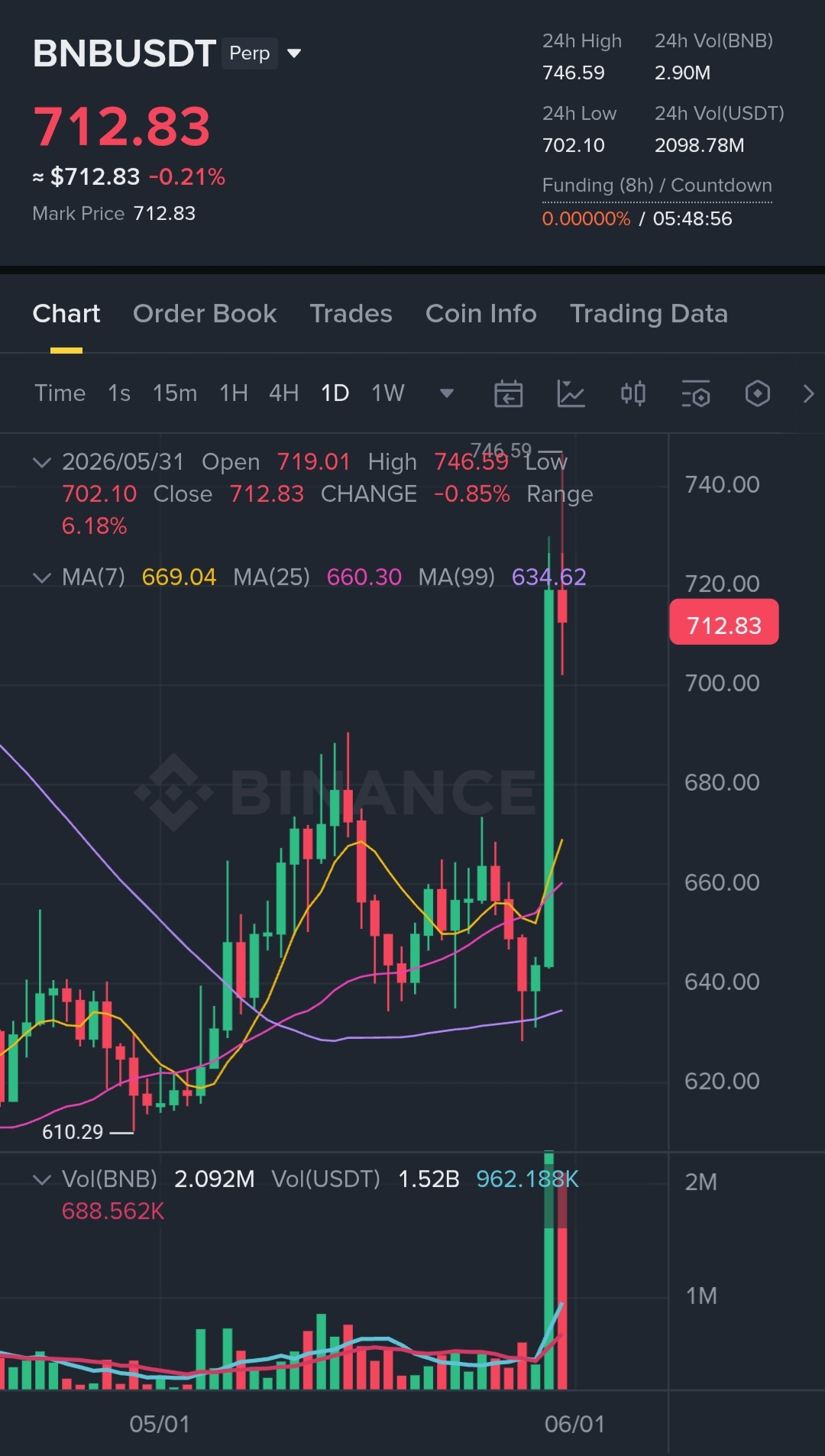Tap the BNBUSDT symbol title
The width and height of the screenshot is (825, 1456).
pos(124,53)
